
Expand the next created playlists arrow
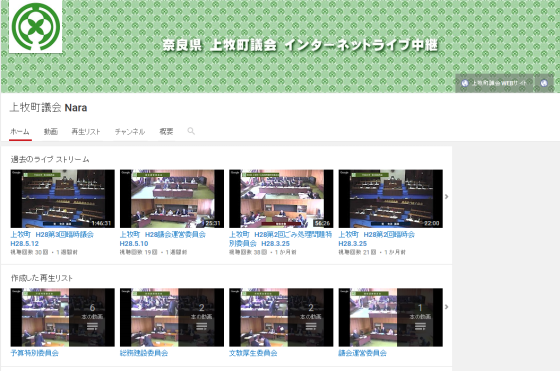[446, 307]
